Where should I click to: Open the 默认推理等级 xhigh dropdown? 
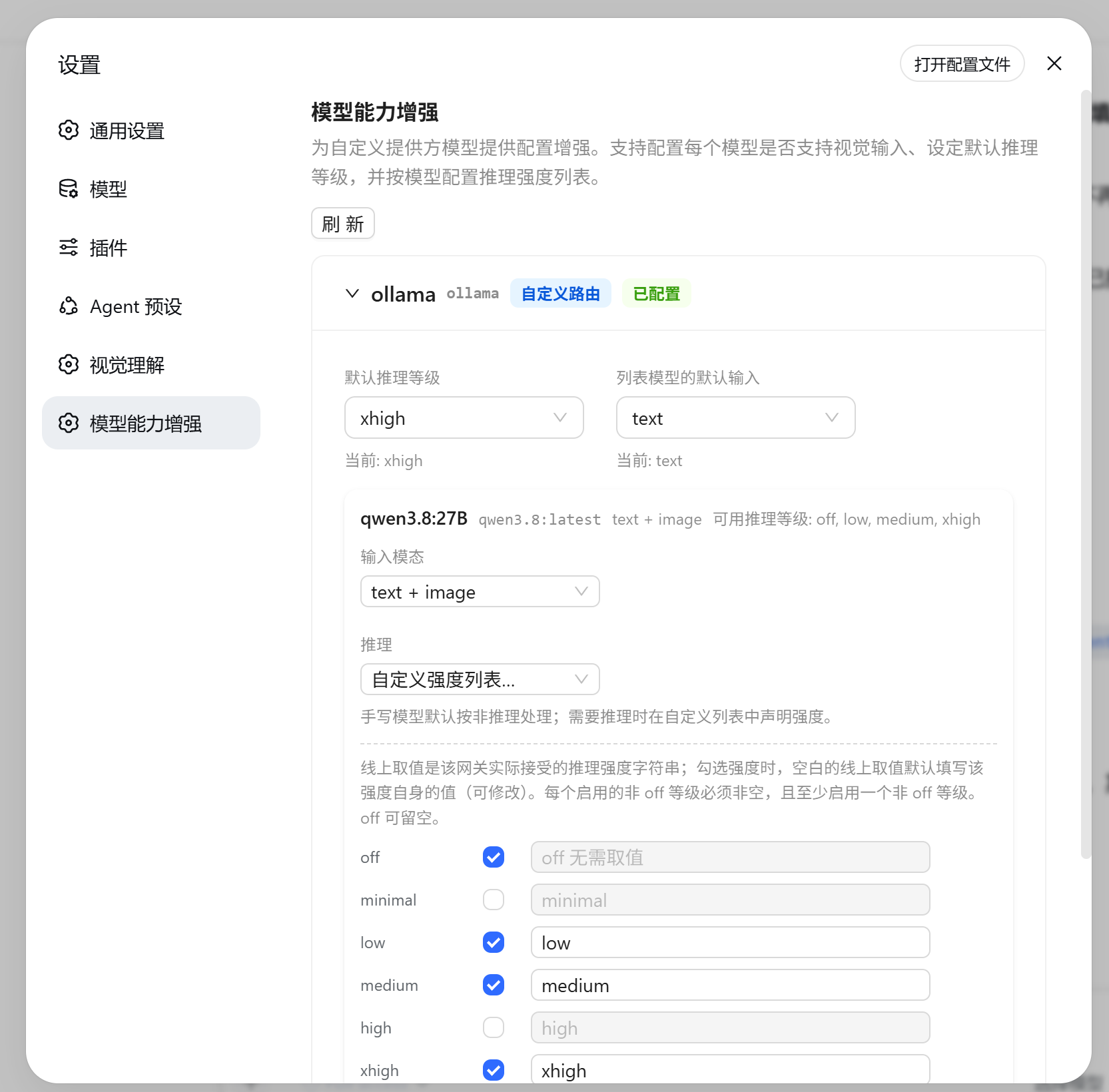464,417
